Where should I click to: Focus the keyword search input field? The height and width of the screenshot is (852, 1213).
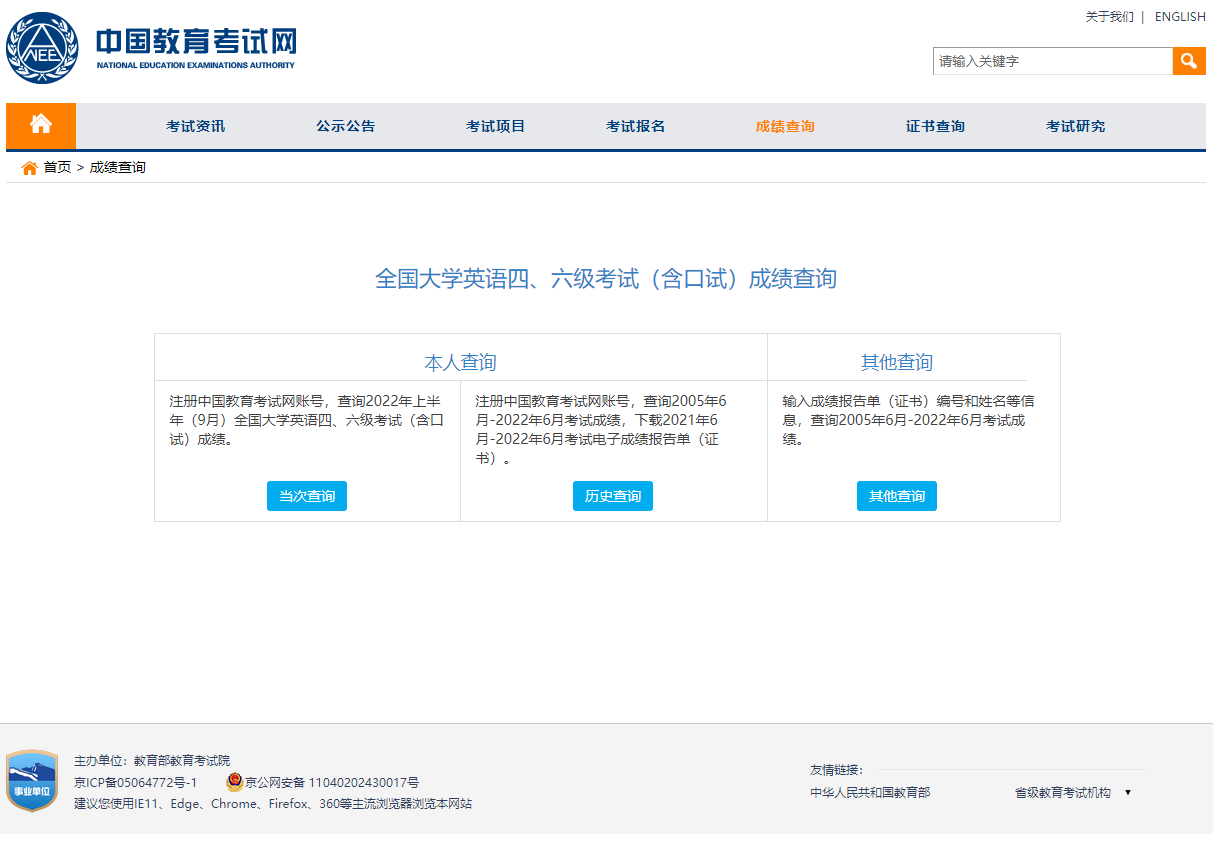pos(1052,61)
